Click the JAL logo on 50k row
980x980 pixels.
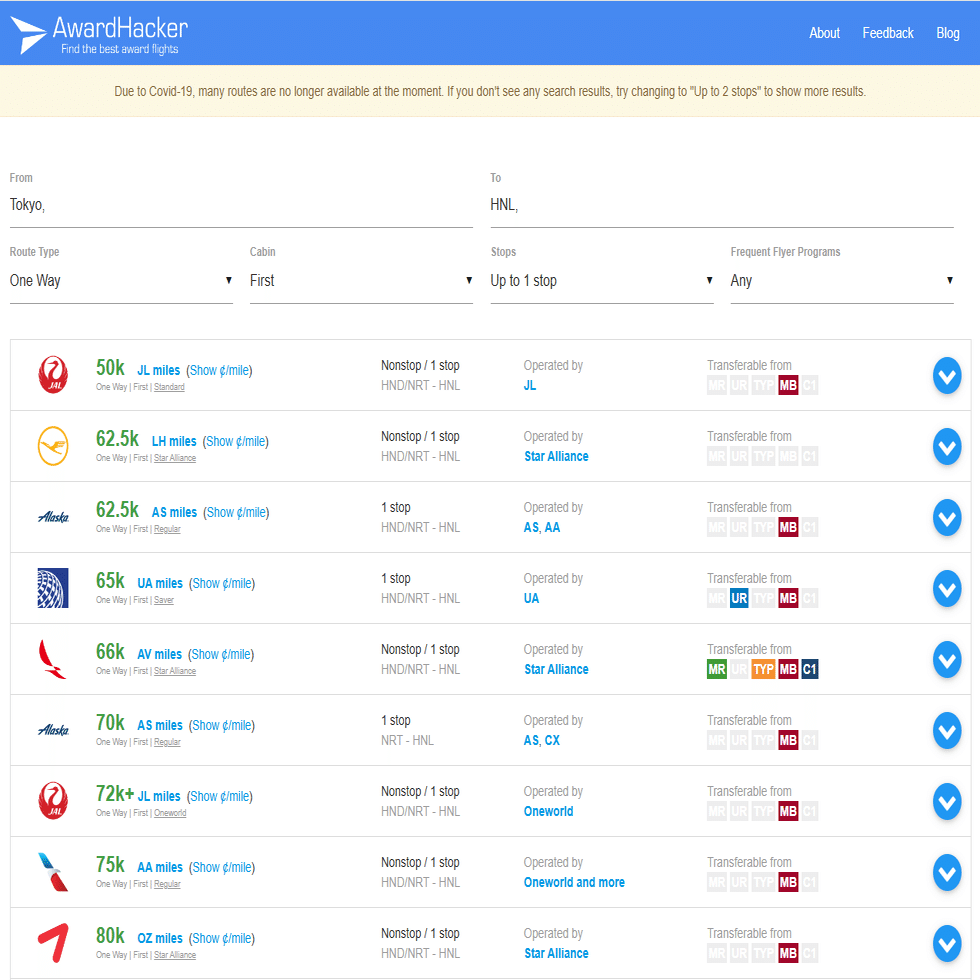[53, 375]
